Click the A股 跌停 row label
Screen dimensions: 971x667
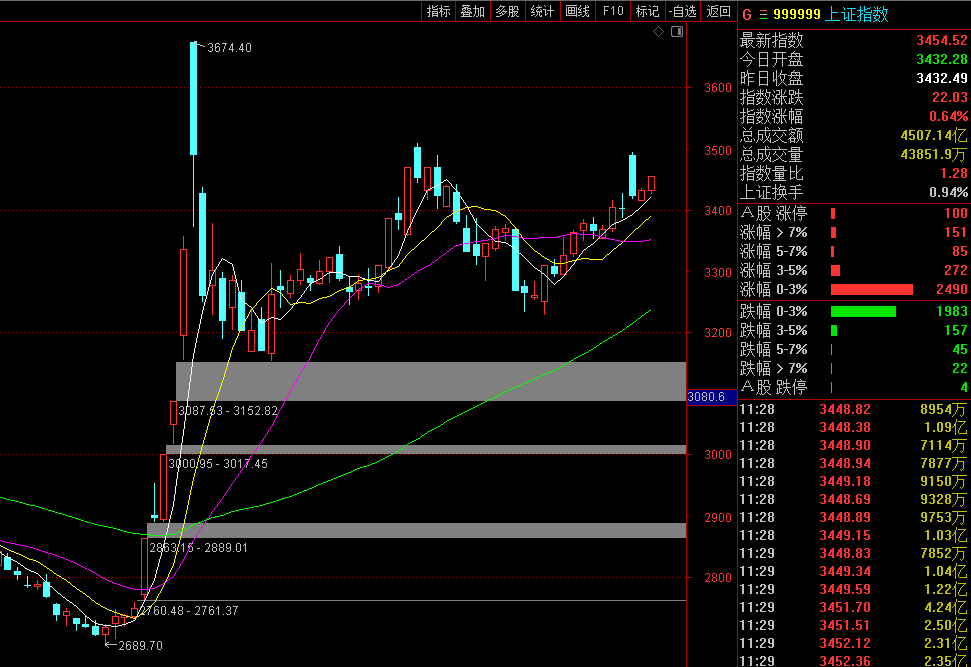click(x=773, y=388)
